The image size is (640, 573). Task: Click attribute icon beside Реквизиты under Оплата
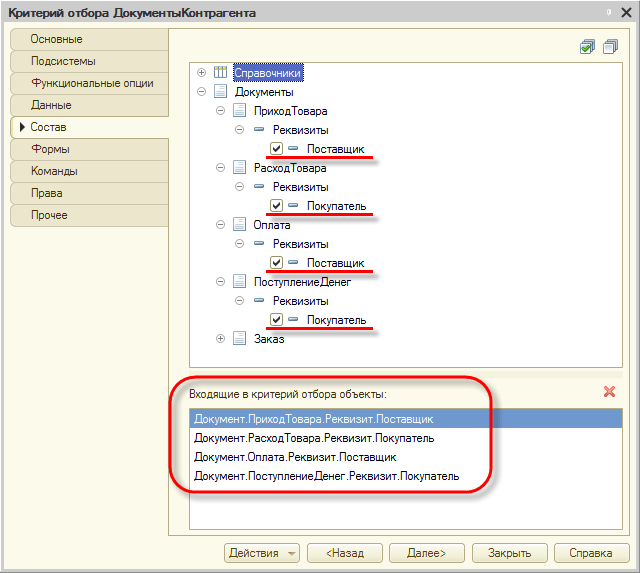(259, 243)
